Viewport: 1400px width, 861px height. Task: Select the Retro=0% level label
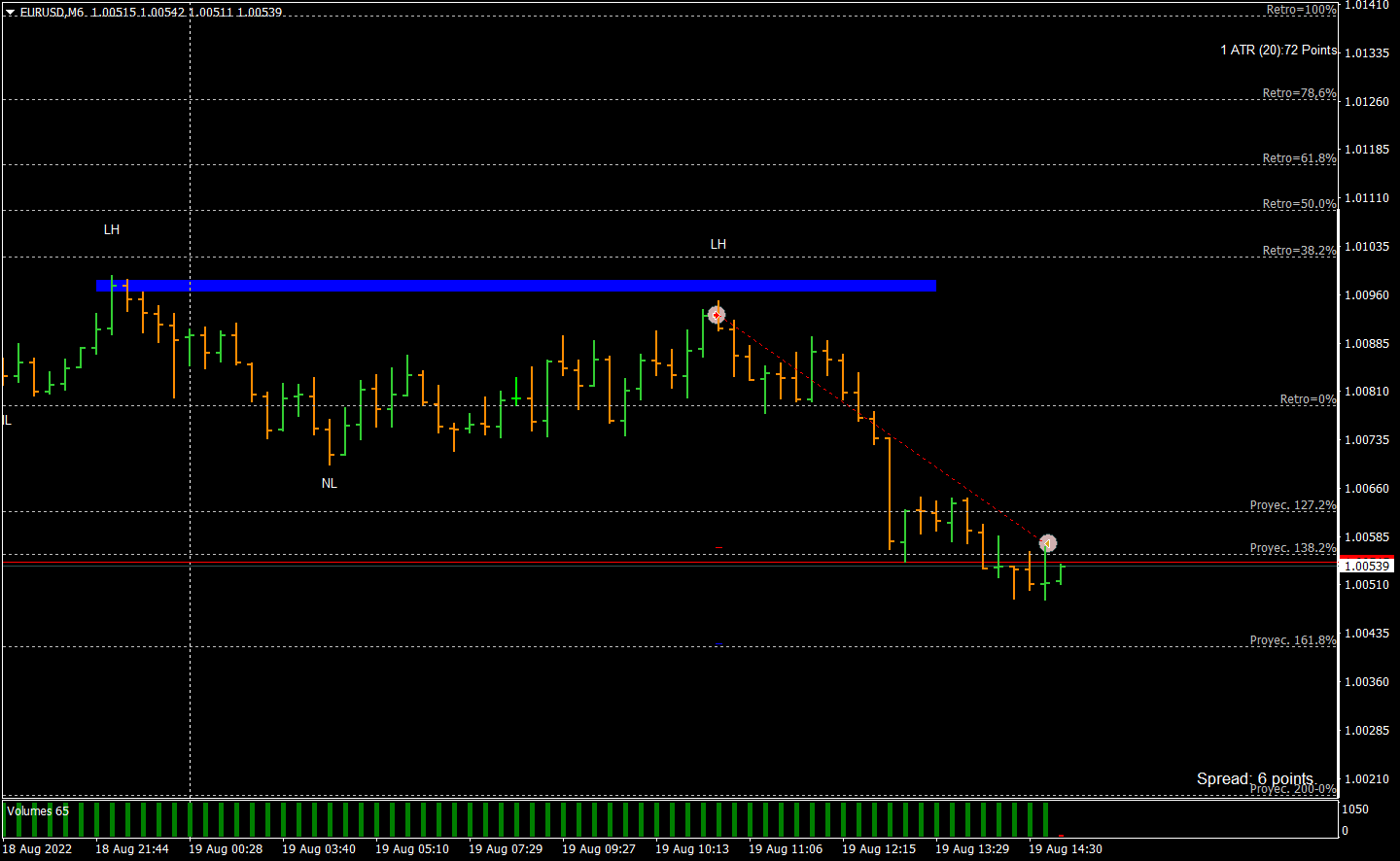point(1308,399)
